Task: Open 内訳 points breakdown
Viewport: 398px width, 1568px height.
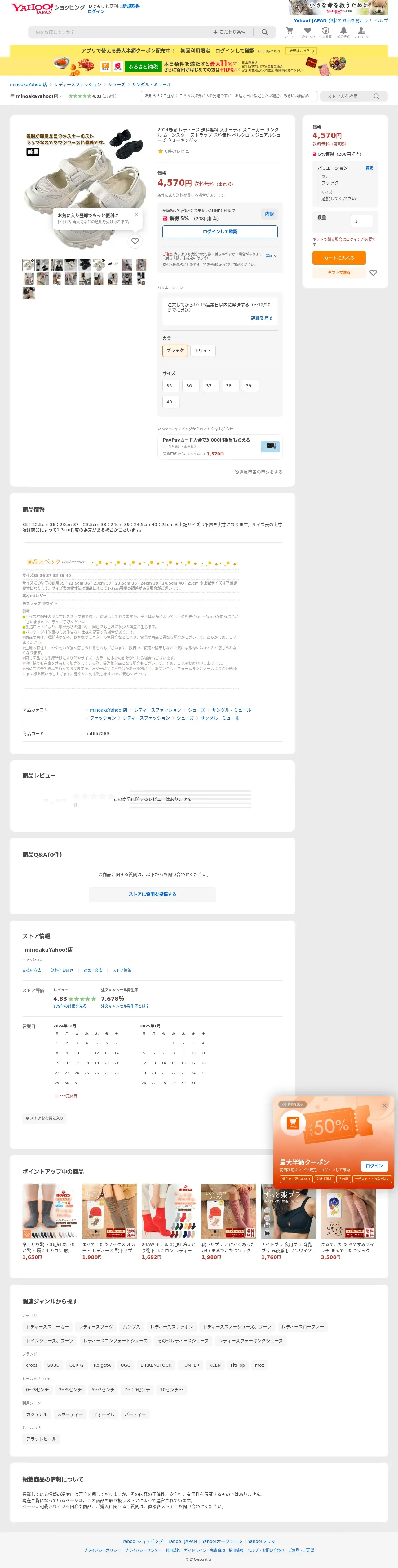Action: 269,214
